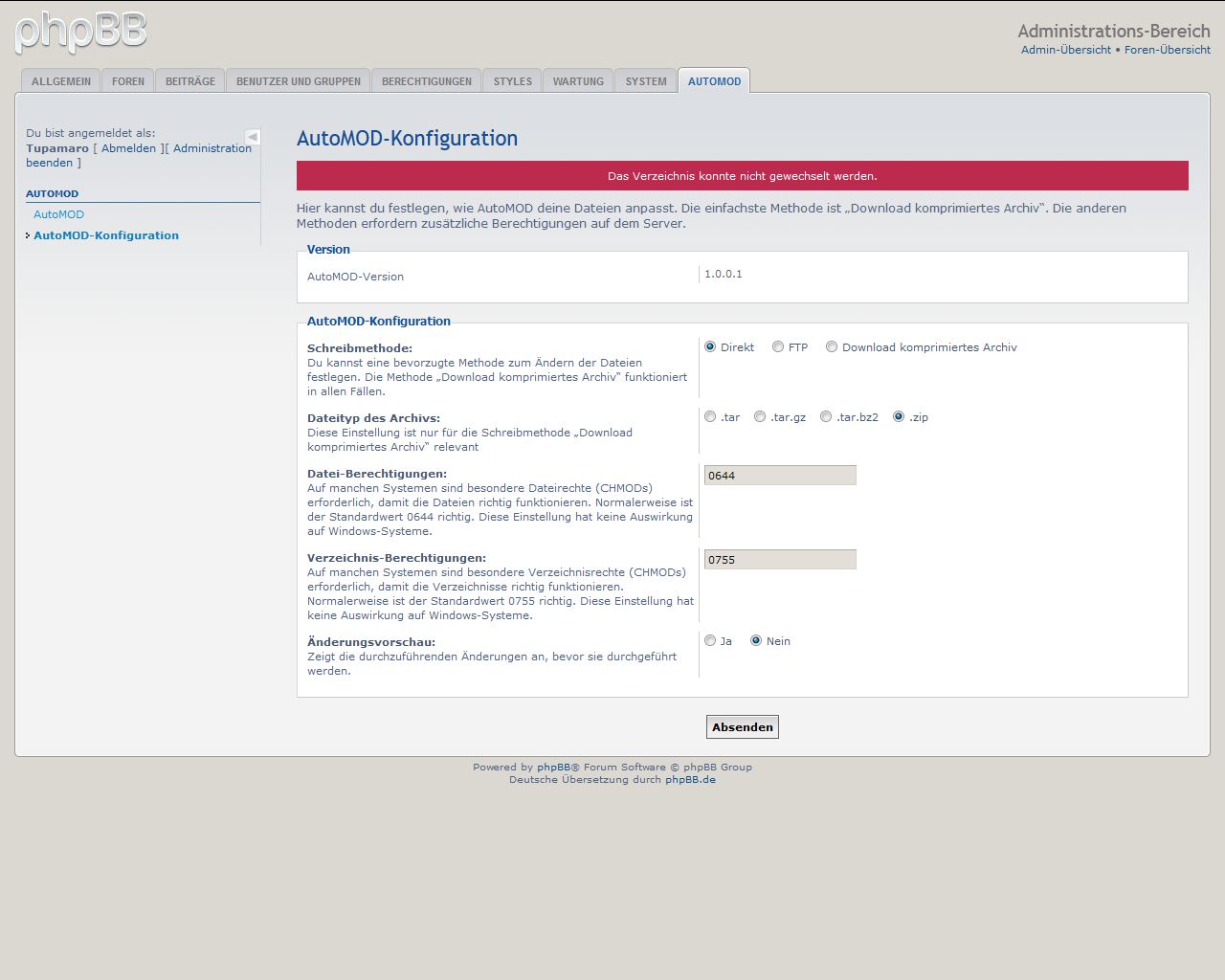Open the BEITRÄGE tab
This screenshot has height=980, width=1225.
pos(190,81)
